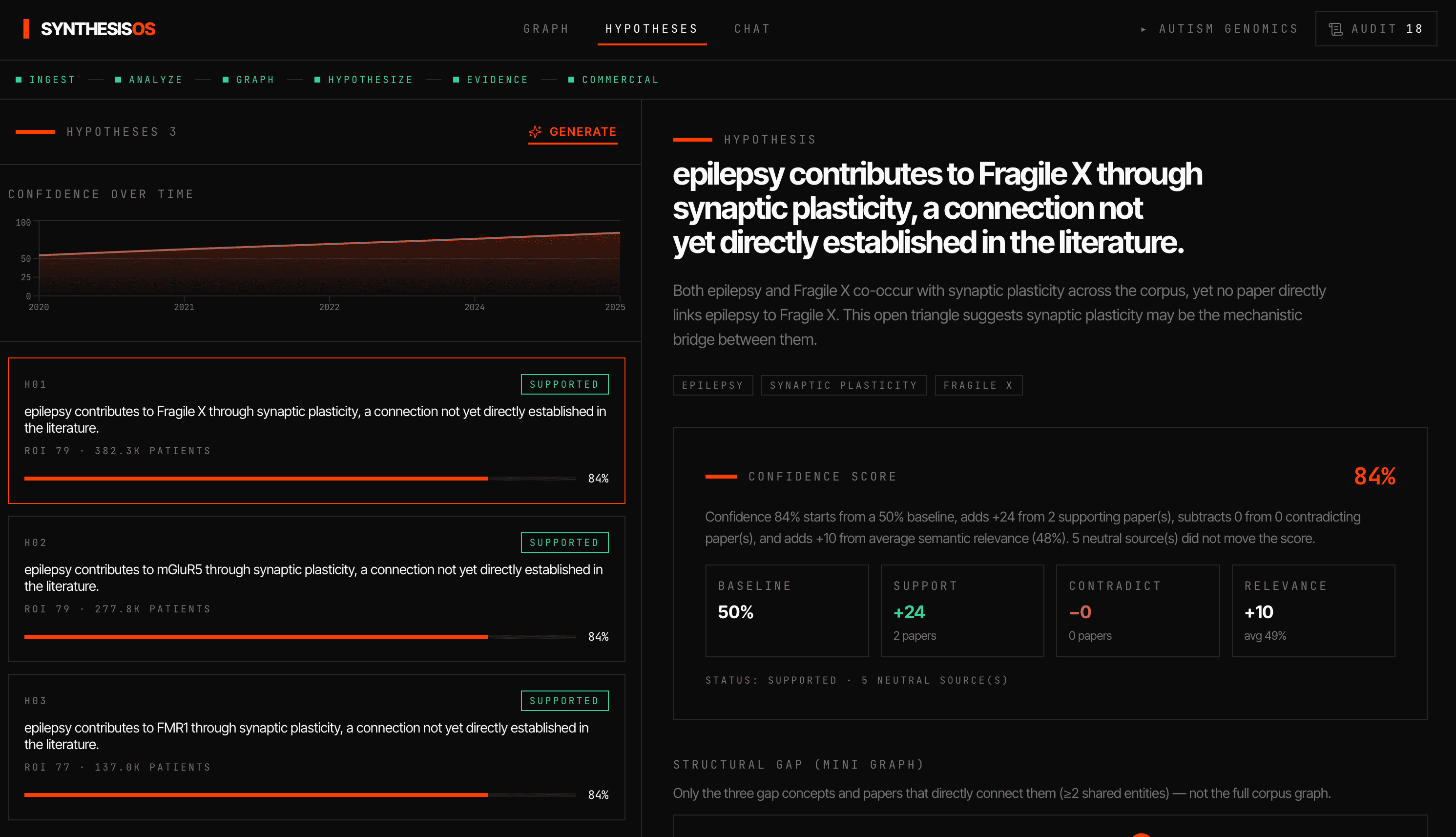Select the Graph pipeline step
Viewport: 1456px width, 837px height.
tap(249, 80)
